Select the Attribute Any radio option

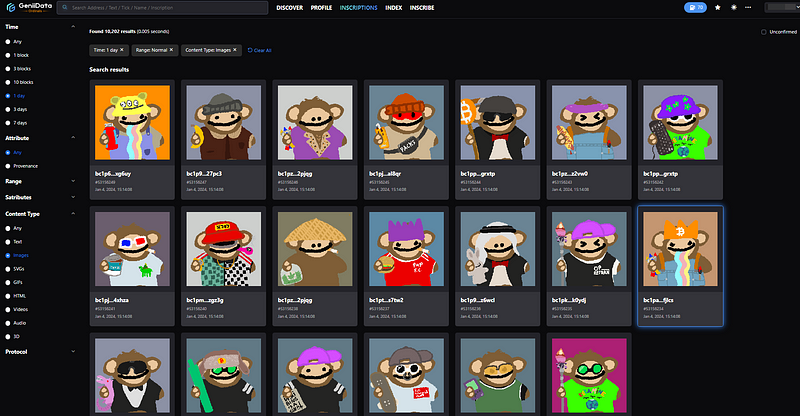point(8,153)
